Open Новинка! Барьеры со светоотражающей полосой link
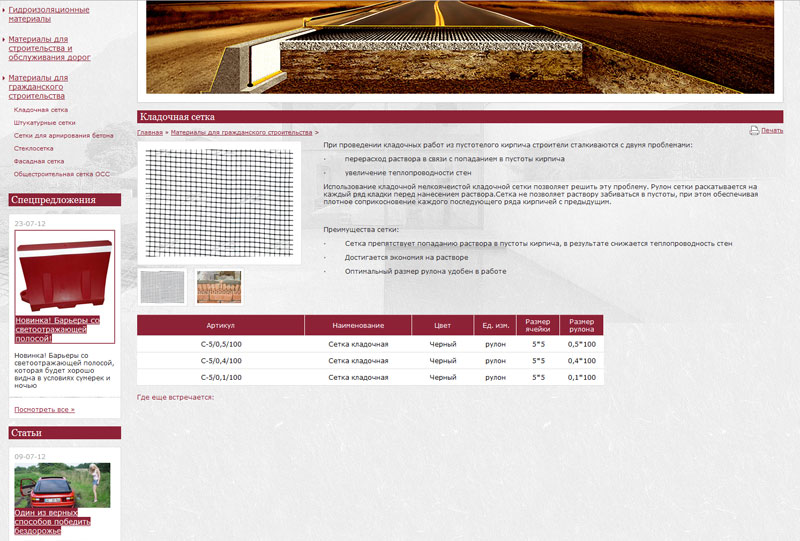This screenshot has height=541, width=800. coord(58,329)
